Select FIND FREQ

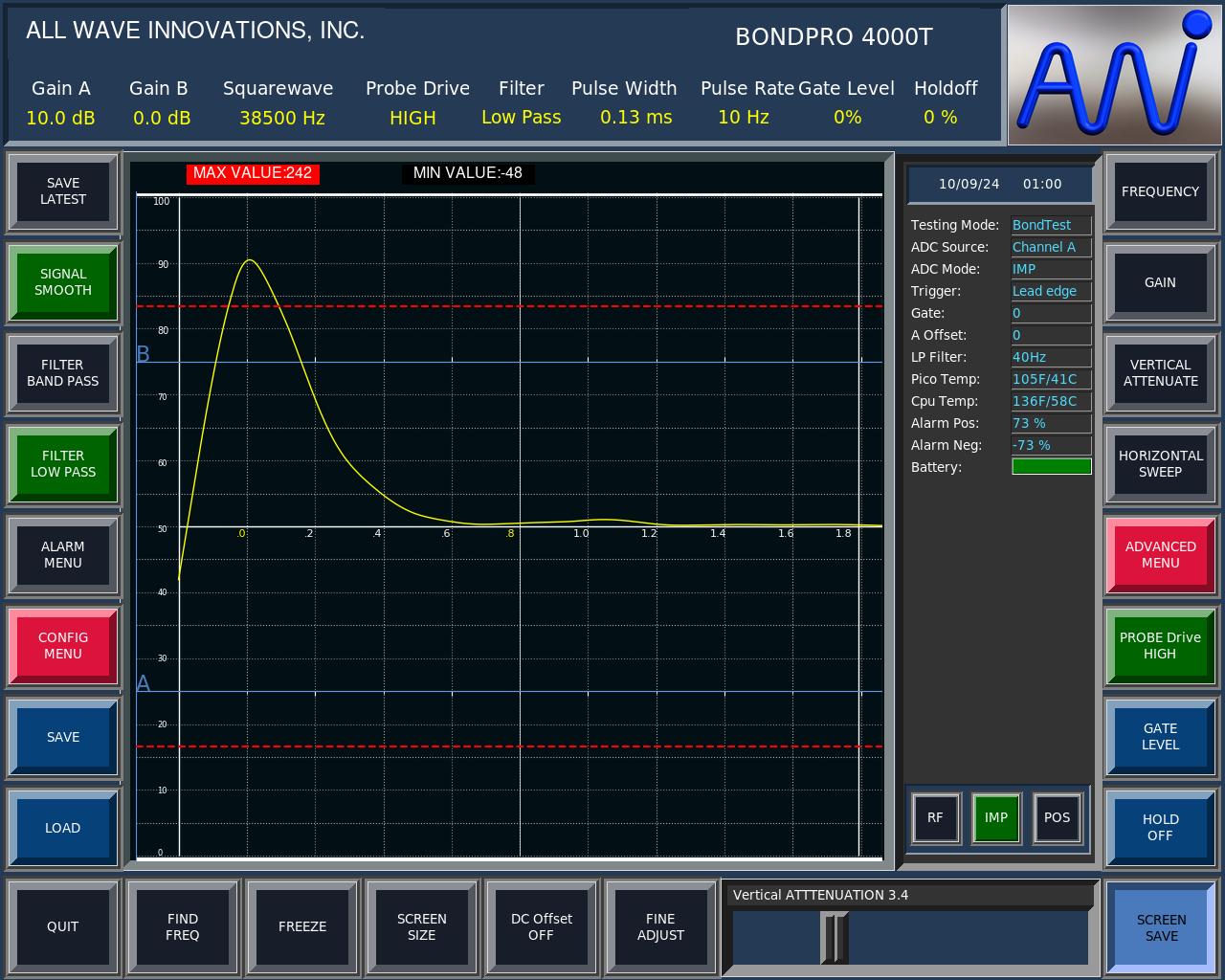183,926
